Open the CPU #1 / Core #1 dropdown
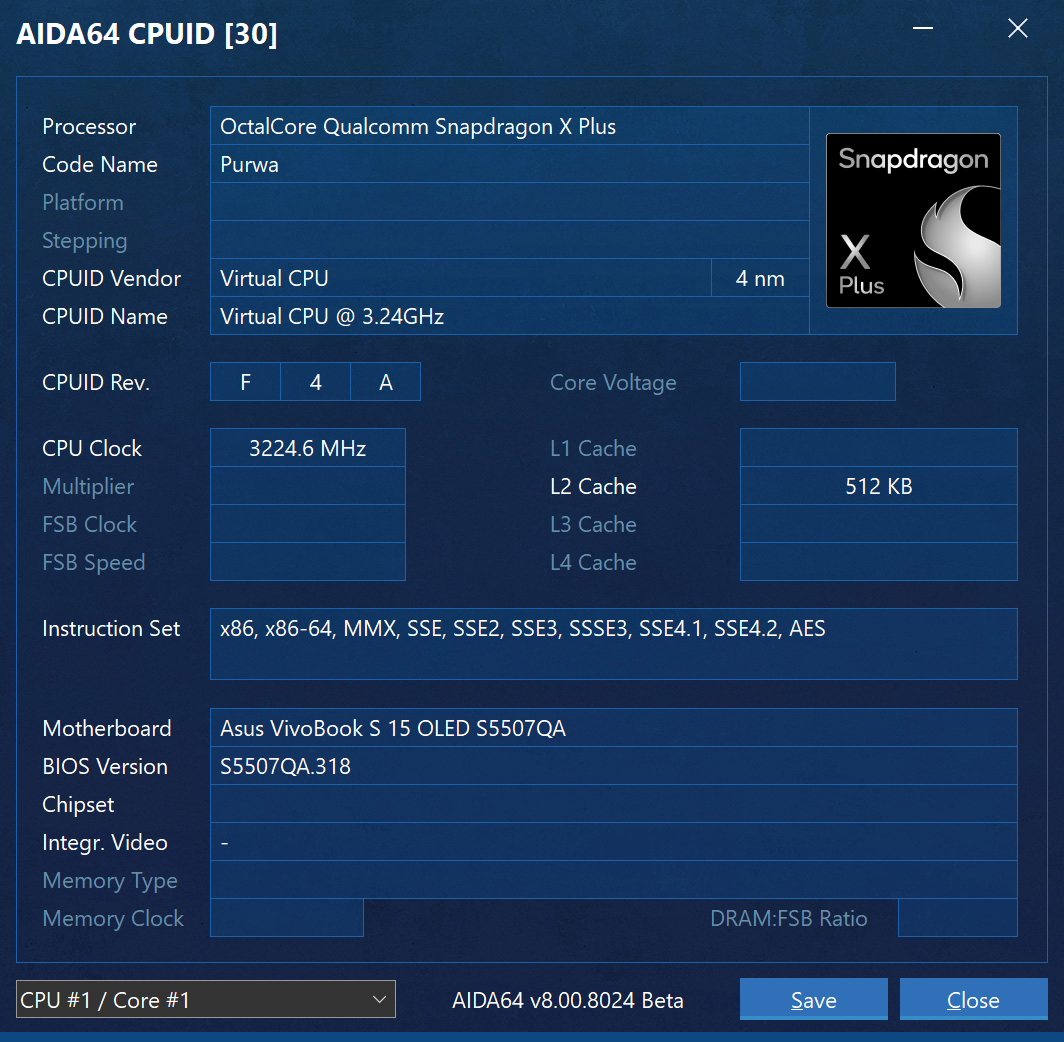 [x=206, y=999]
